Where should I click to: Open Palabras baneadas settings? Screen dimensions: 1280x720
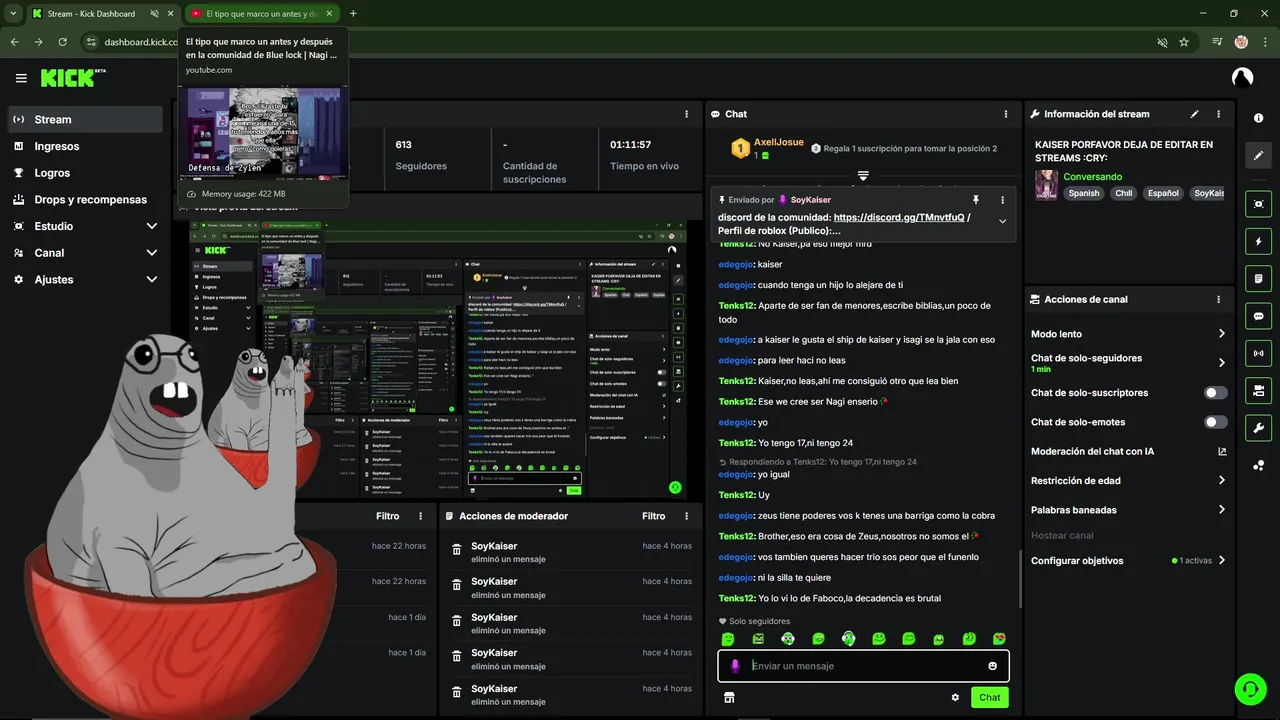point(1128,510)
